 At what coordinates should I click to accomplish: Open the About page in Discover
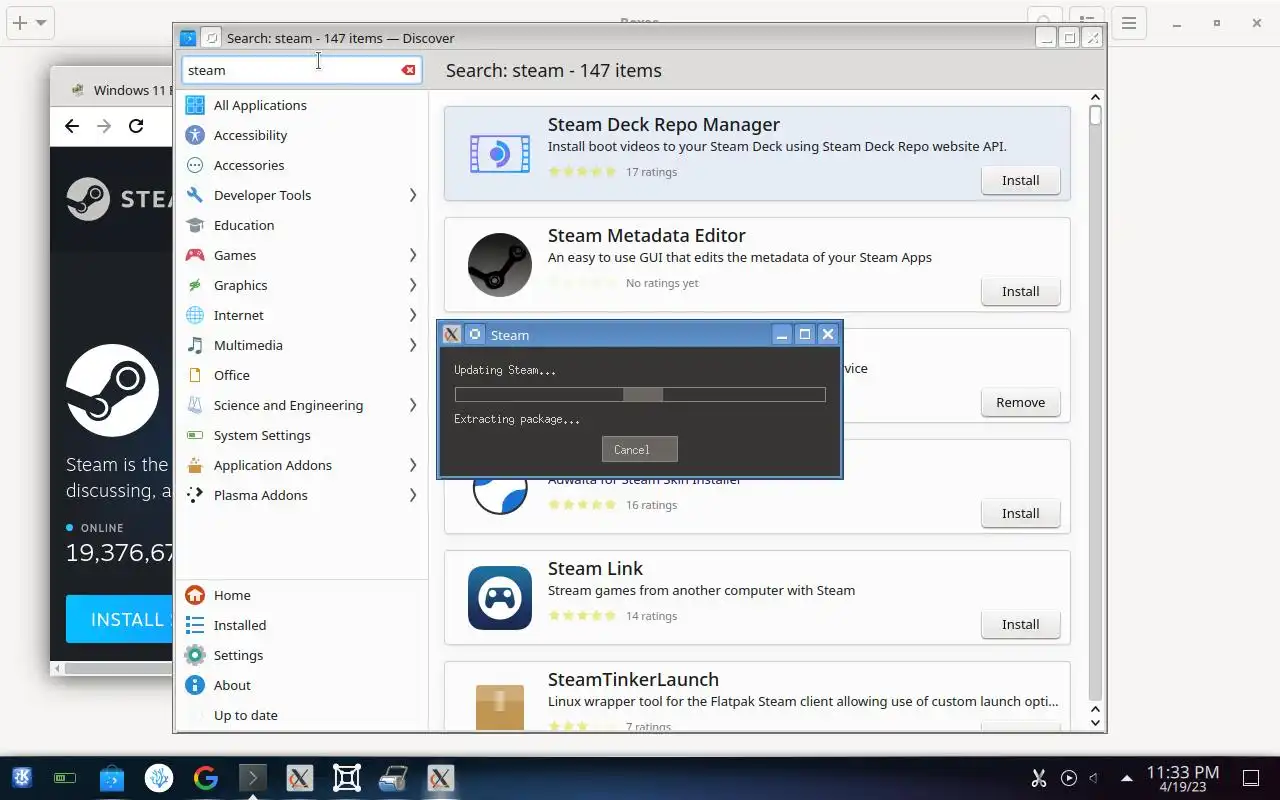pos(301,685)
